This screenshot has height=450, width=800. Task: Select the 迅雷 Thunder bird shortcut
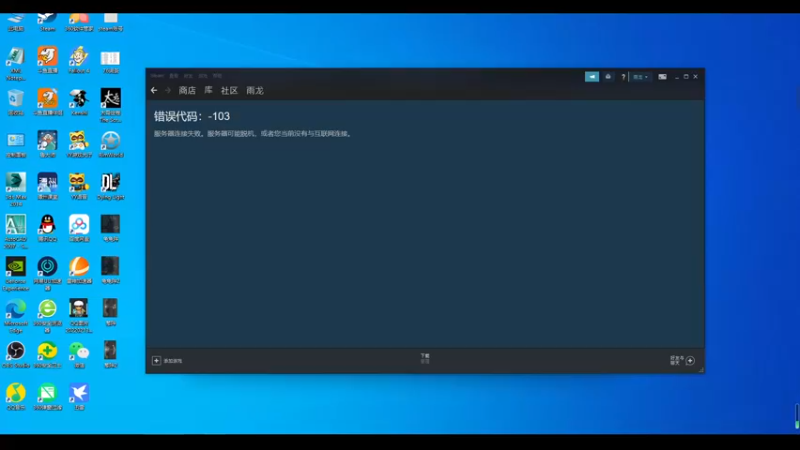[79, 396]
